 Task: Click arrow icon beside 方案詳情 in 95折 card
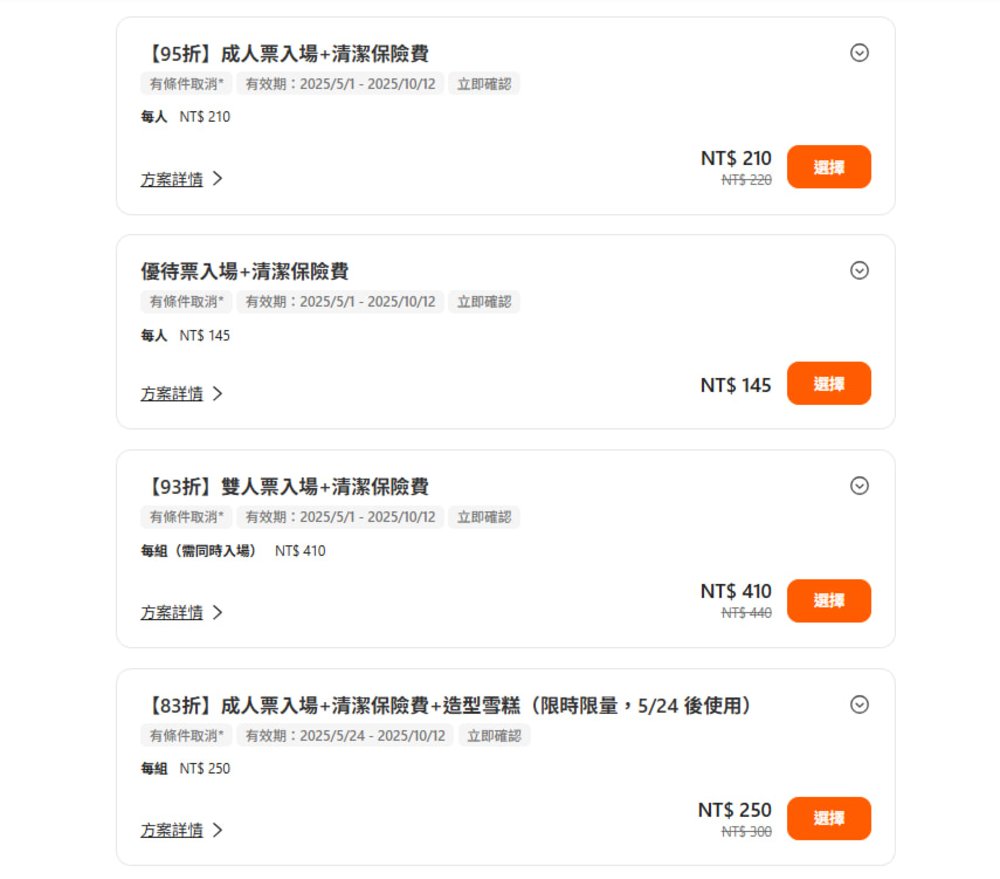(218, 179)
